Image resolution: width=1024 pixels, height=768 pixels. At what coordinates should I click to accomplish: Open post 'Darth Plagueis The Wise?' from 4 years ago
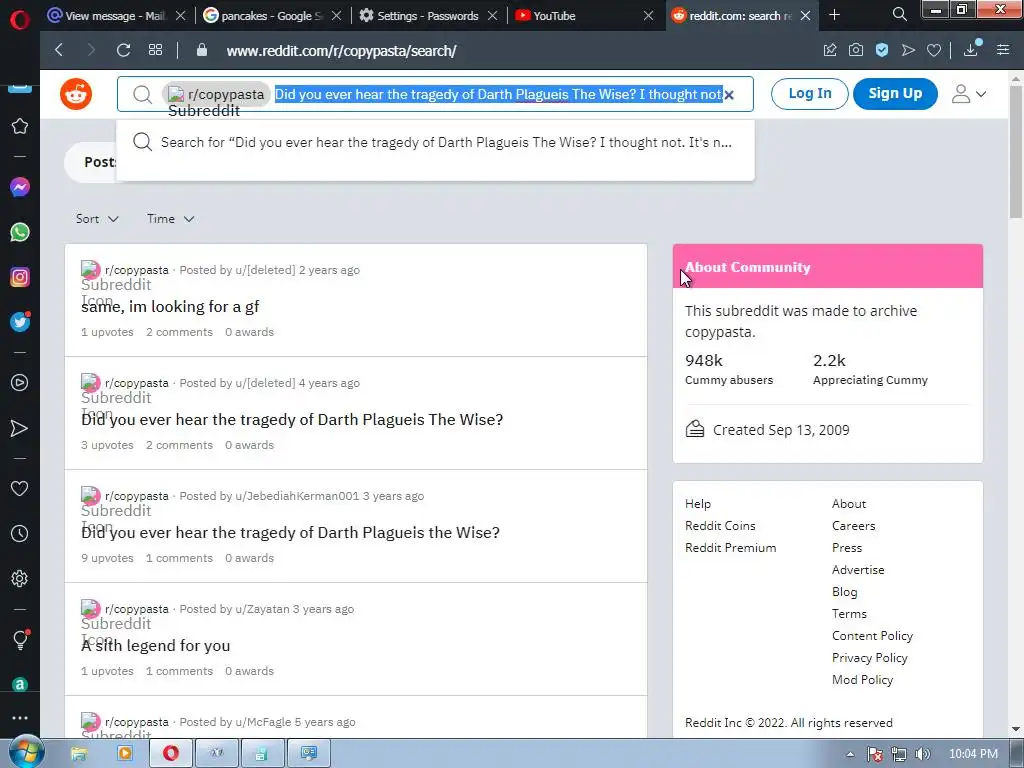pos(292,419)
